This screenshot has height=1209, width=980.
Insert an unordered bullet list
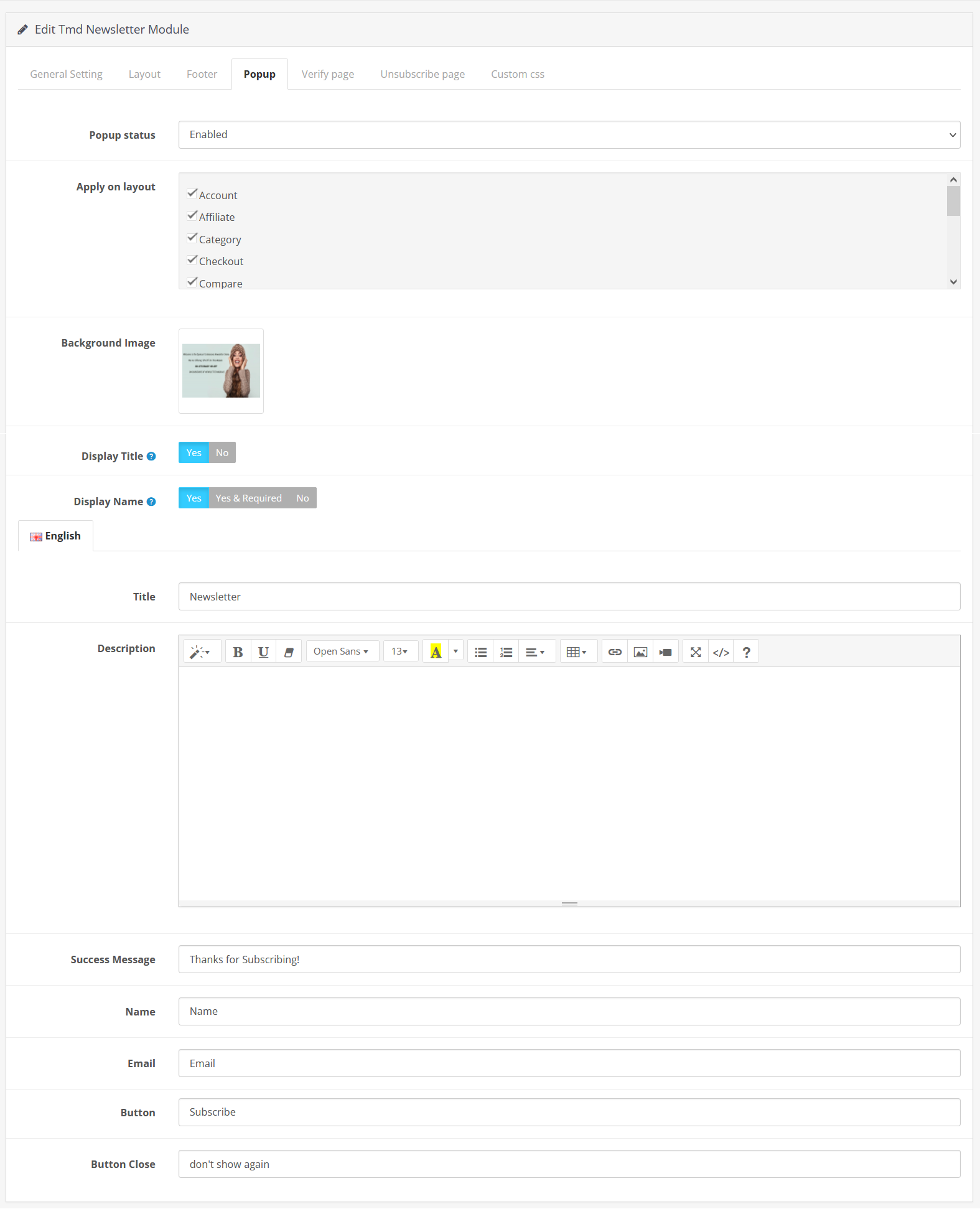click(480, 651)
